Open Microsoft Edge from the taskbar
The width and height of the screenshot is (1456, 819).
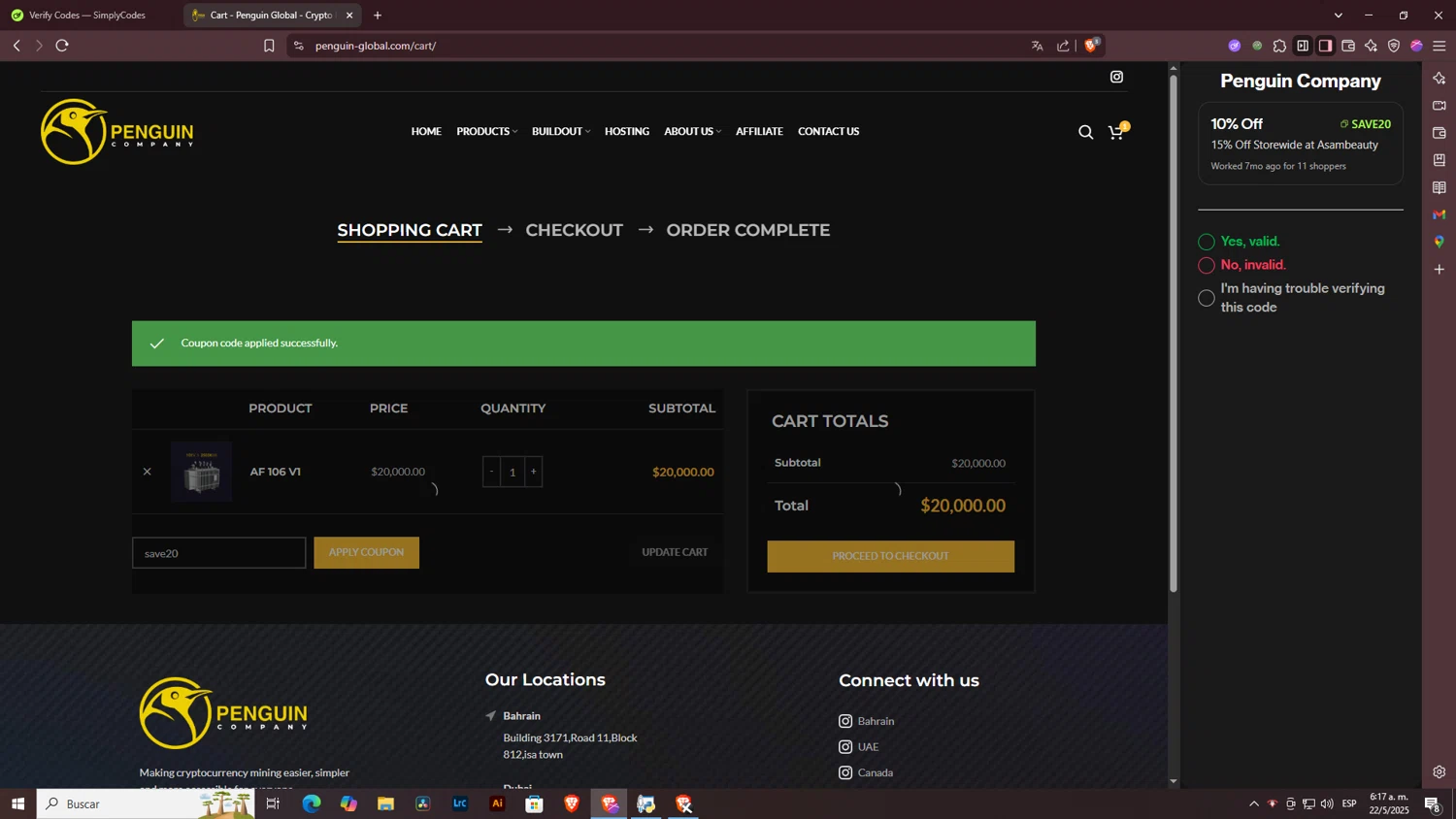coord(312,803)
